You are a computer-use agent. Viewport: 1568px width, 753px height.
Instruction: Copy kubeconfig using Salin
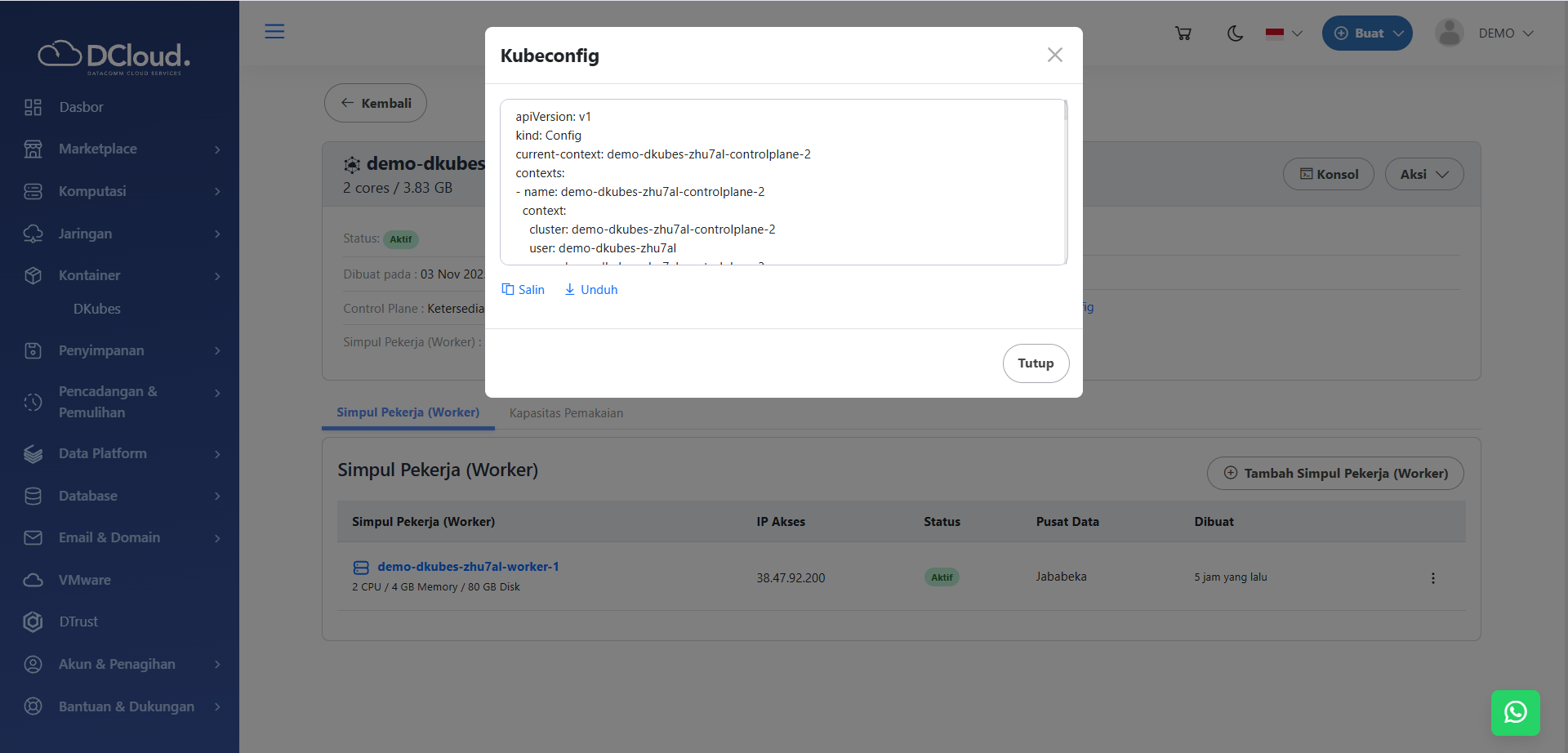(x=523, y=290)
